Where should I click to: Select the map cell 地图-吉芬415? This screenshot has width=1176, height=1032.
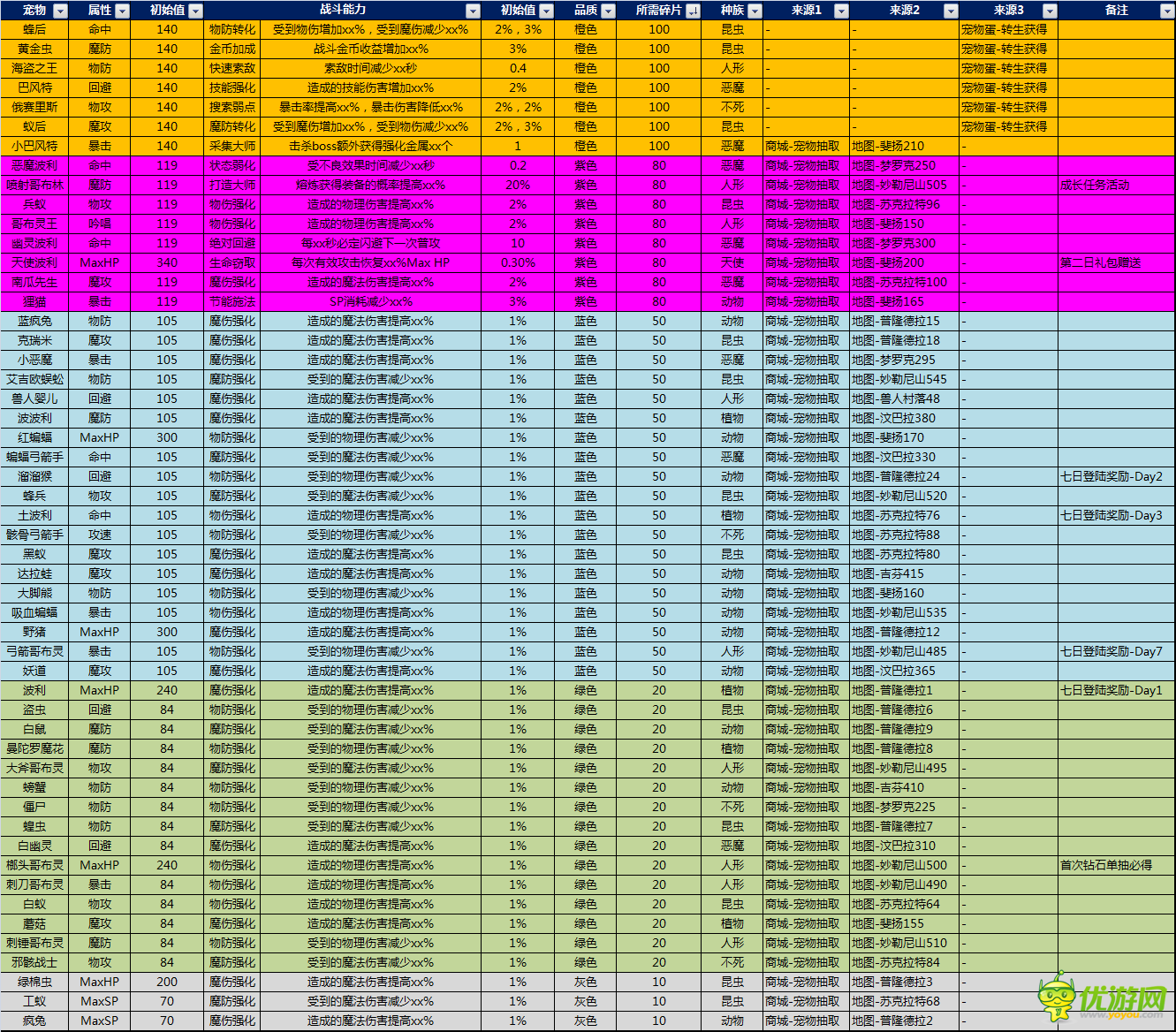click(905, 573)
